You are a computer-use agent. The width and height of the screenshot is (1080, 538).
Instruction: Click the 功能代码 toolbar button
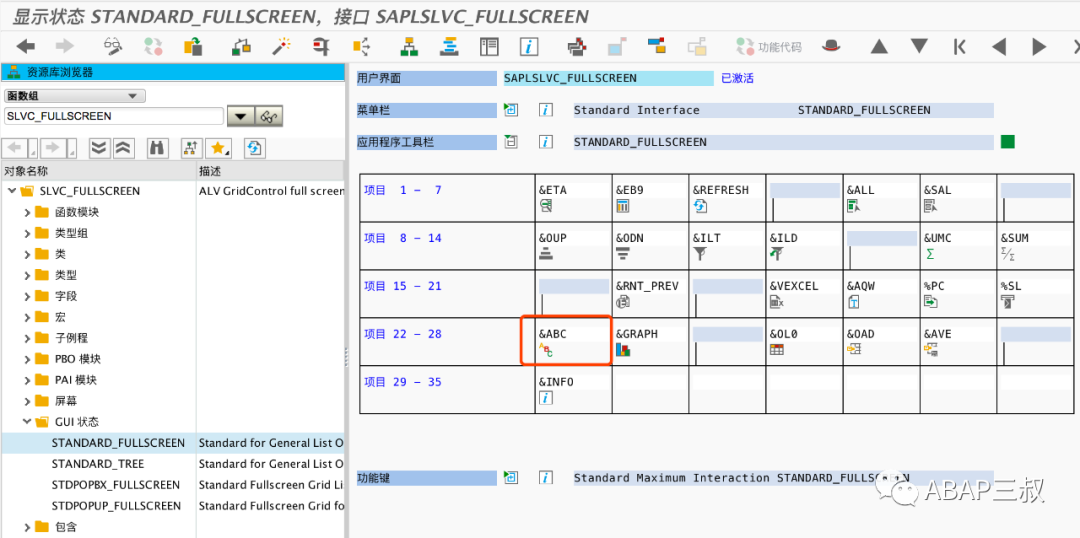click(x=769, y=47)
